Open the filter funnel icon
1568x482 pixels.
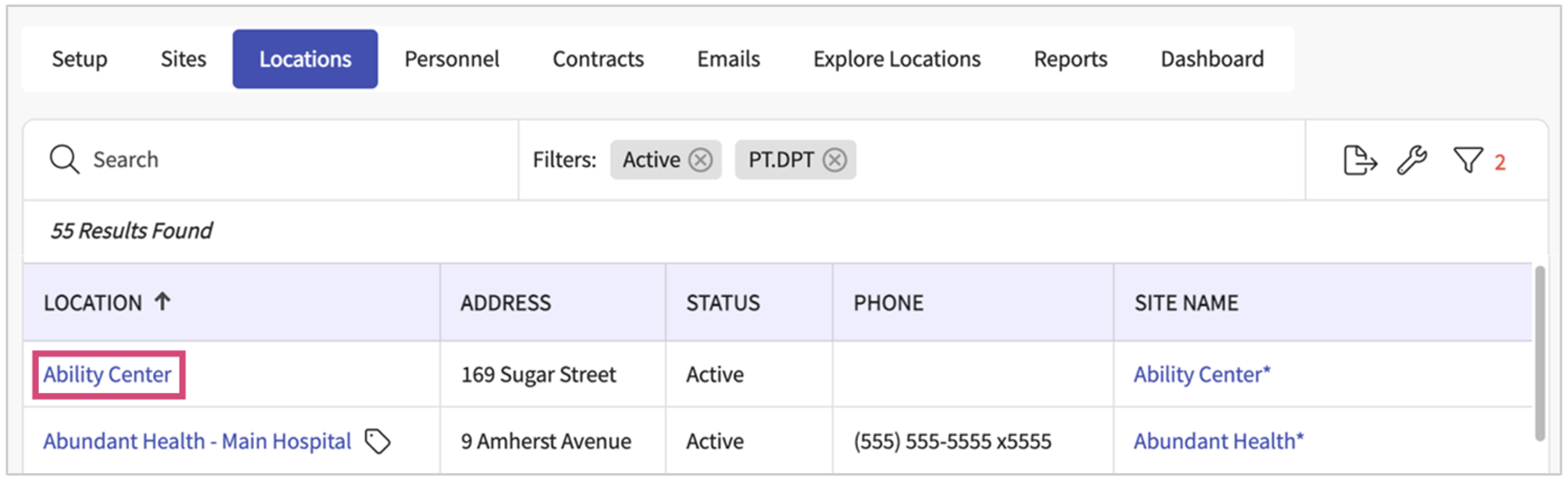[1467, 160]
